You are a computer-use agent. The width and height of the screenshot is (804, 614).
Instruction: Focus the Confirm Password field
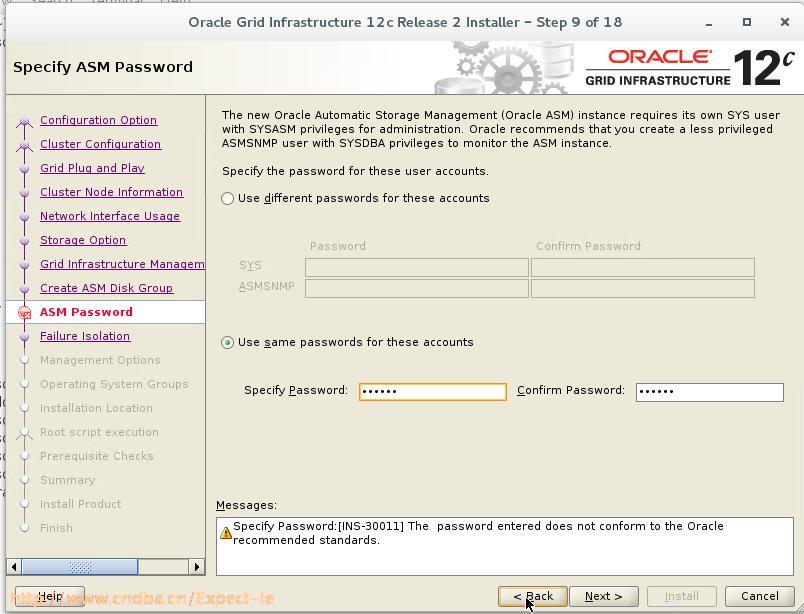pyautogui.click(x=710, y=392)
